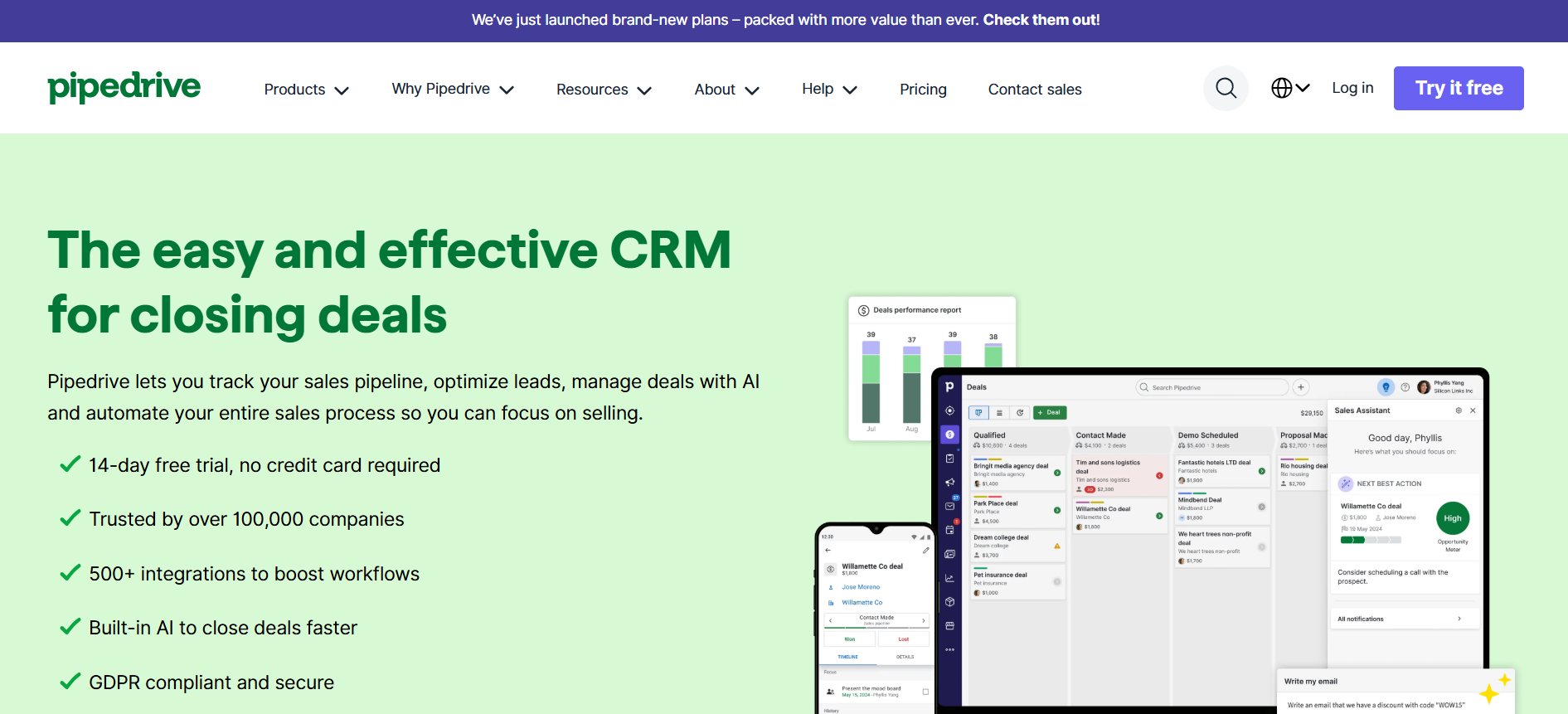Expand the Why Pipedrive menu
The image size is (1568, 714).
pos(453,89)
